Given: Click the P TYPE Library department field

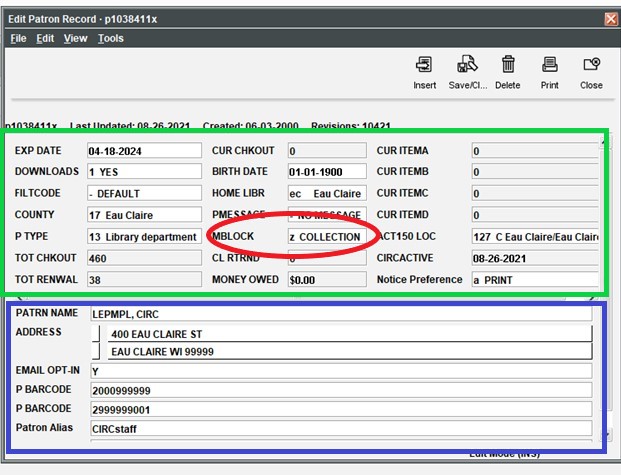Looking at the screenshot, I should (x=144, y=237).
